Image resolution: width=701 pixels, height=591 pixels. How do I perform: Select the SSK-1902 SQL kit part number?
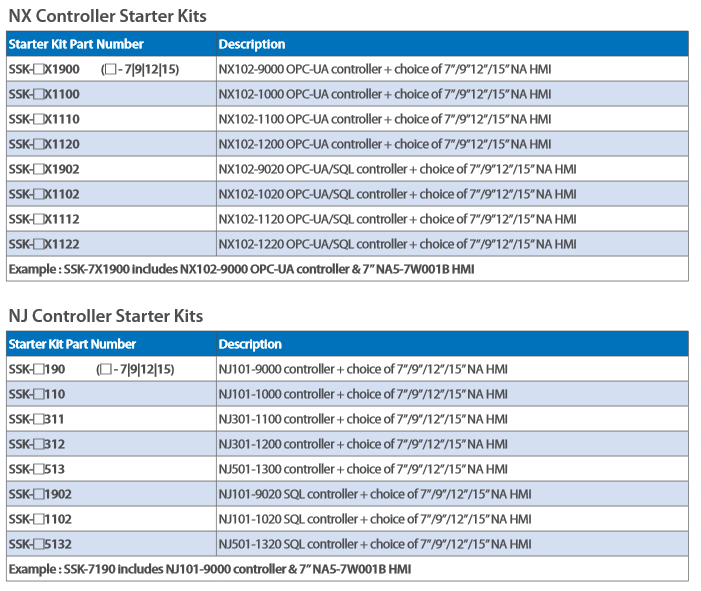point(40,494)
